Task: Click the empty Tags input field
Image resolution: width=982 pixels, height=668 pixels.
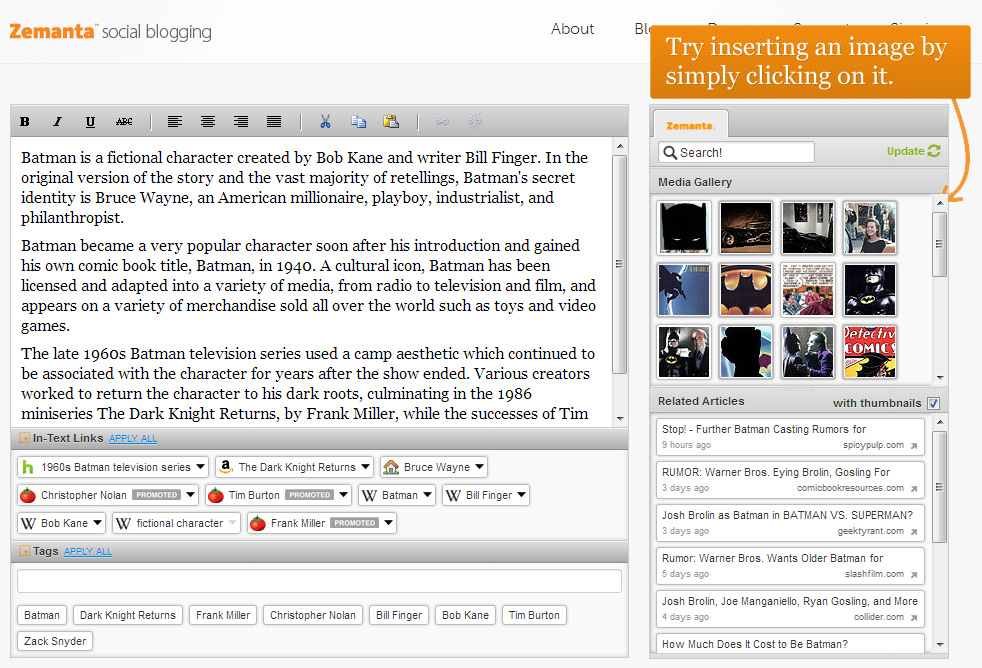Action: [x=319, y=581]
